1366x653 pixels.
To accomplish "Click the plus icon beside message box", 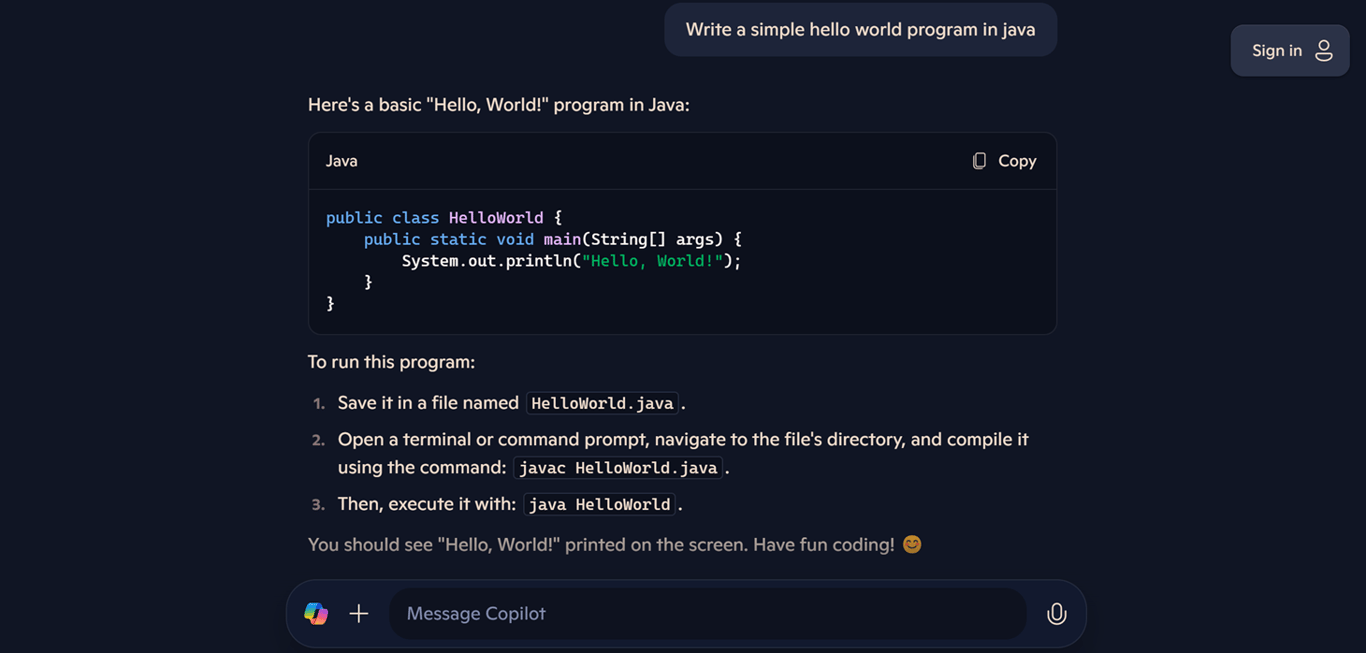I will (359, 613).
